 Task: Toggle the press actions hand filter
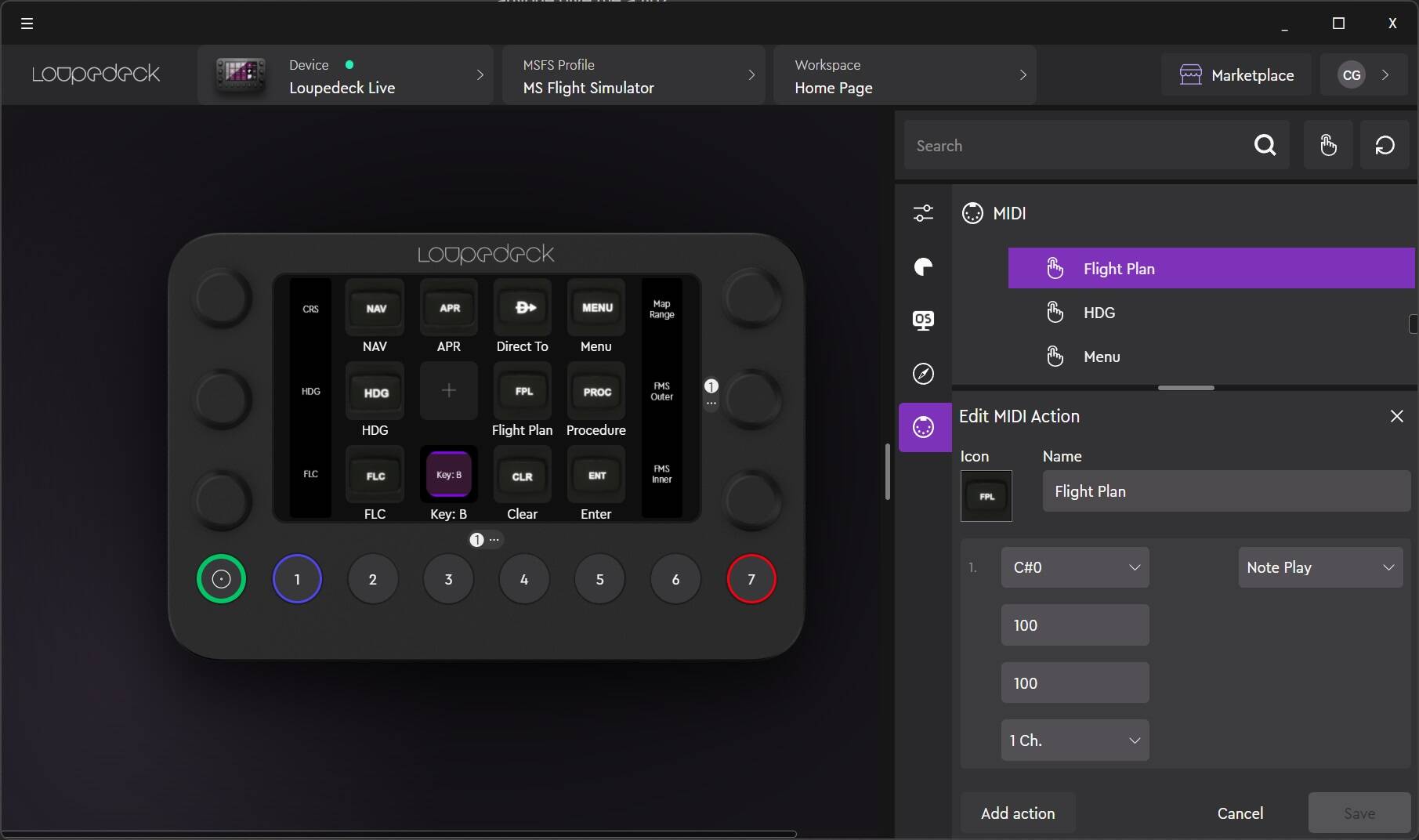tap(1328, 145)
